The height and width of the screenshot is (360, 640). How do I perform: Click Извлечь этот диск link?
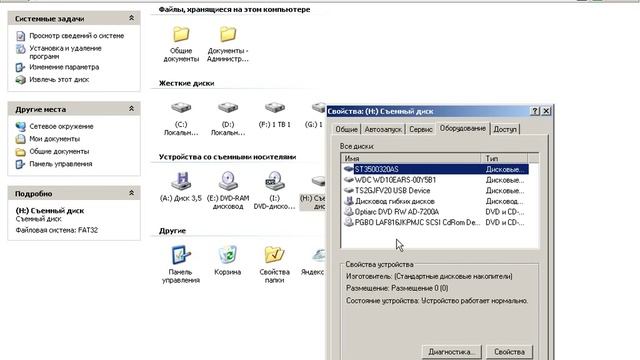(x=59, y=80)
